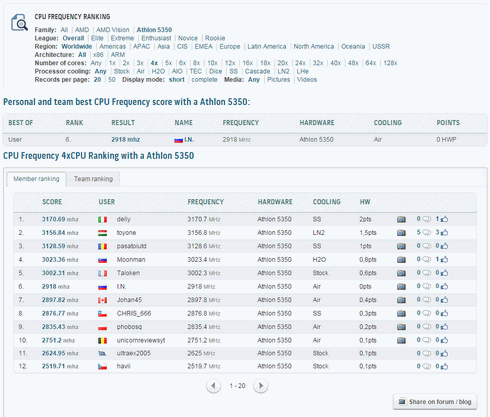Set number of cores to 128x
The height and width of the screenshot is (417, 490).
(x=390, y=63)
